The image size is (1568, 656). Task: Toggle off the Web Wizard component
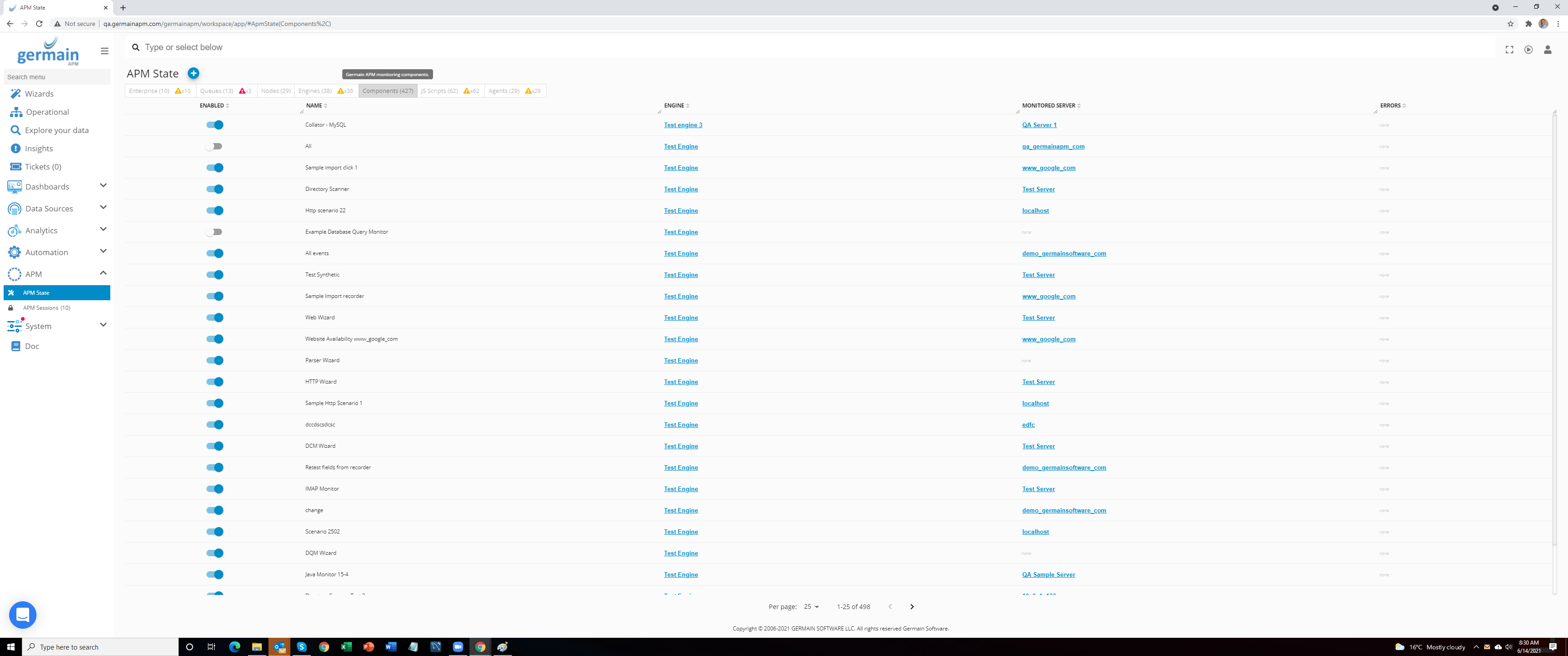[x=215, y=318]
